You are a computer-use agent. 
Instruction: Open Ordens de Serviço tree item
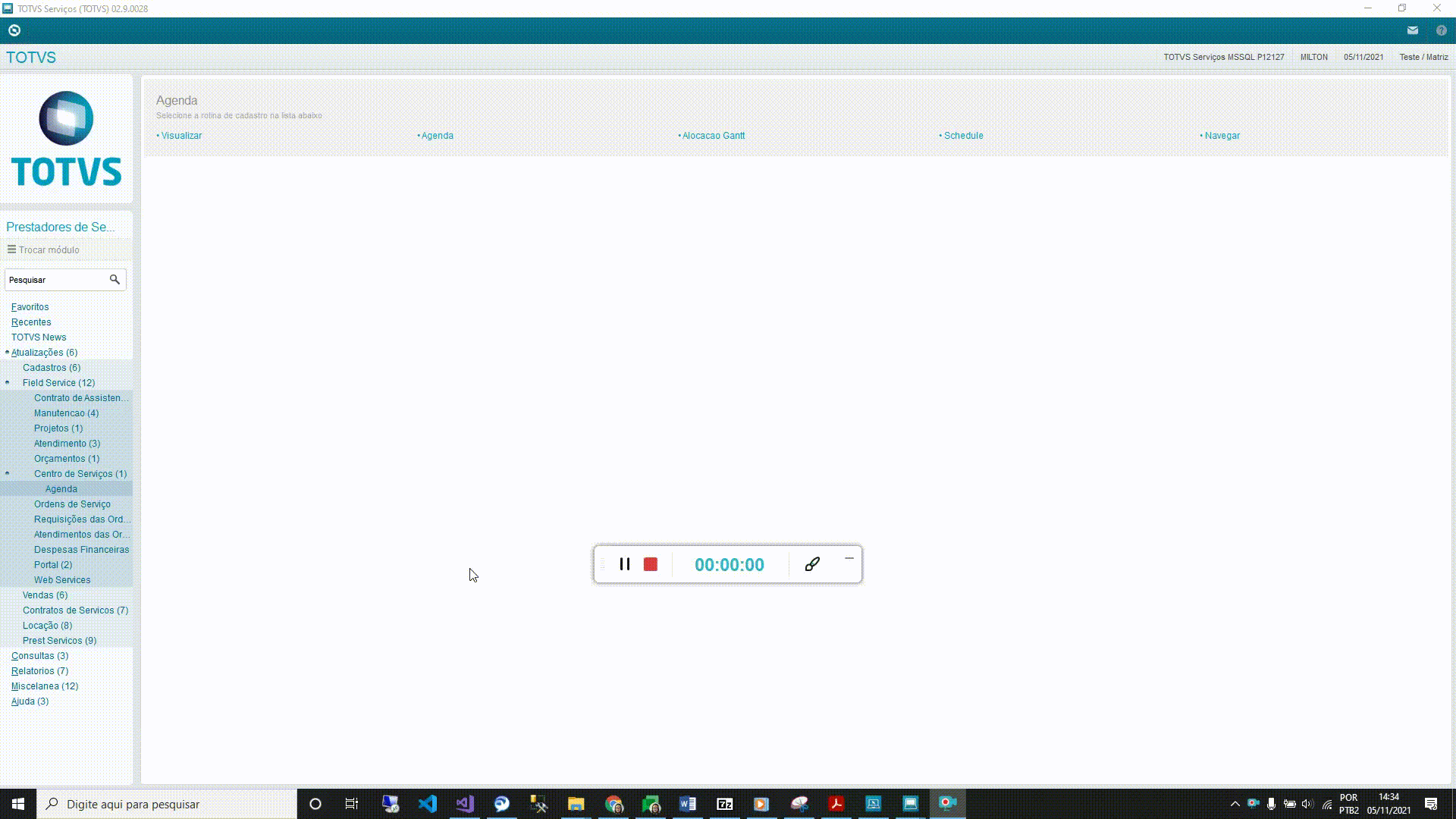tap(72, 504)
